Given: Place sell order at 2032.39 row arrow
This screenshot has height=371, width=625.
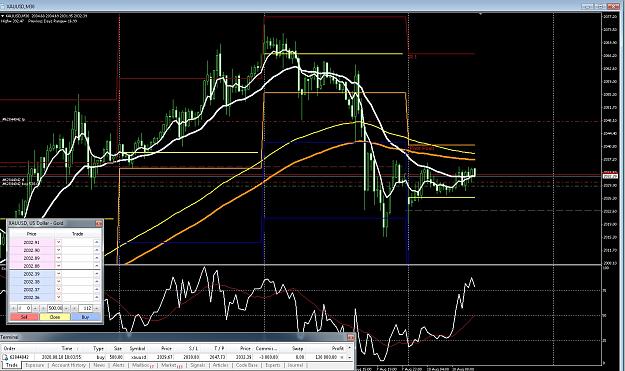Looking at the screenshot, I should coord(58,274).
